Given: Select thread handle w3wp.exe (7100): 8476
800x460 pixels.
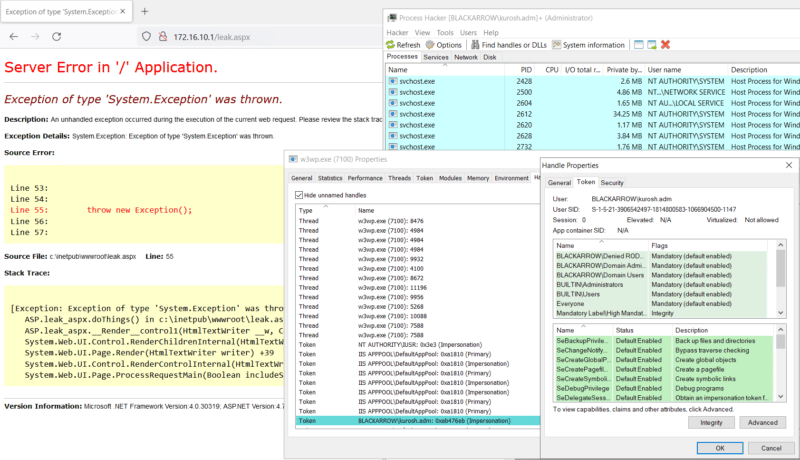Looking at the screenshot, I should click(x=418, y=221).
